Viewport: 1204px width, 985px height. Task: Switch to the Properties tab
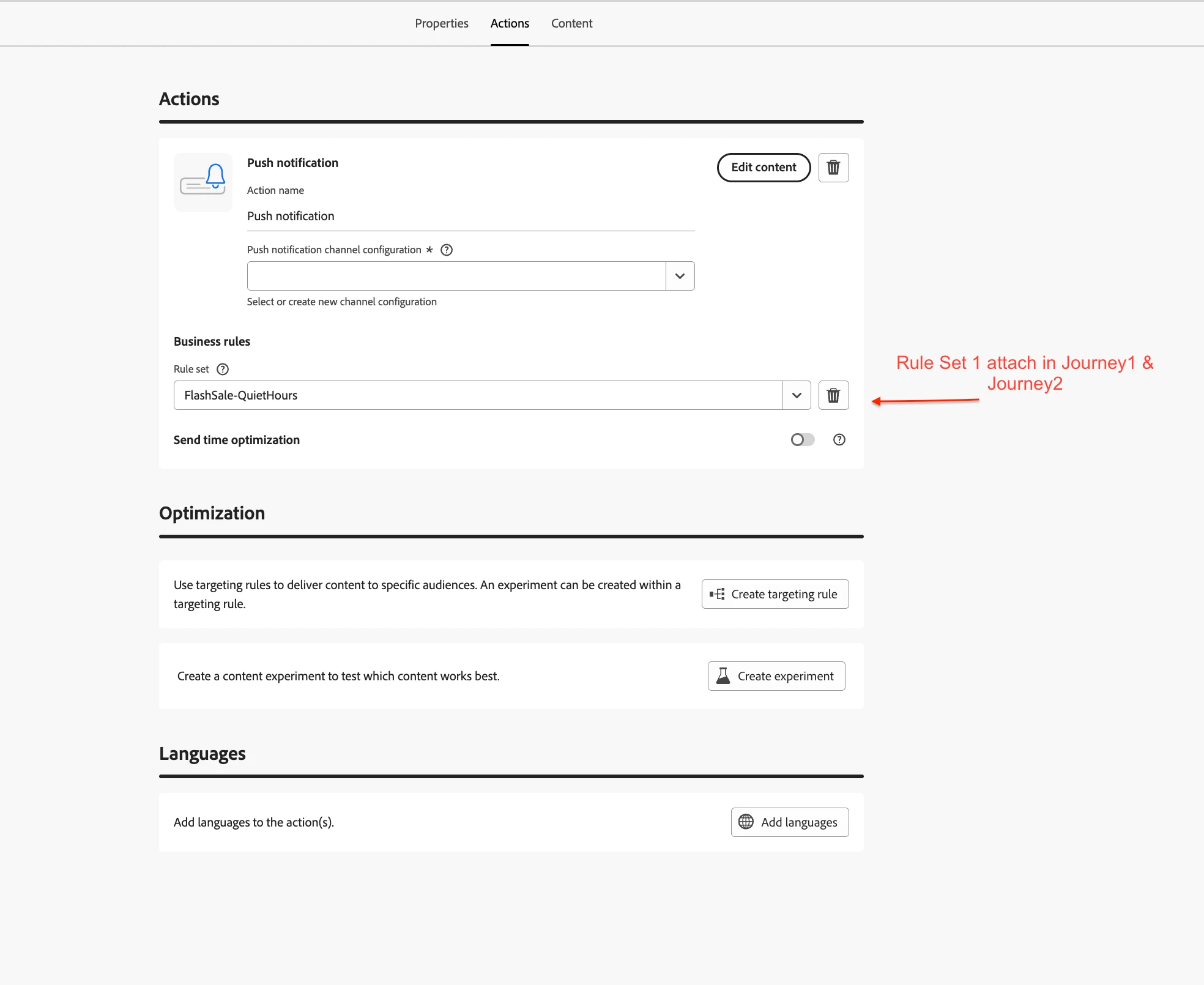point(441,23)
